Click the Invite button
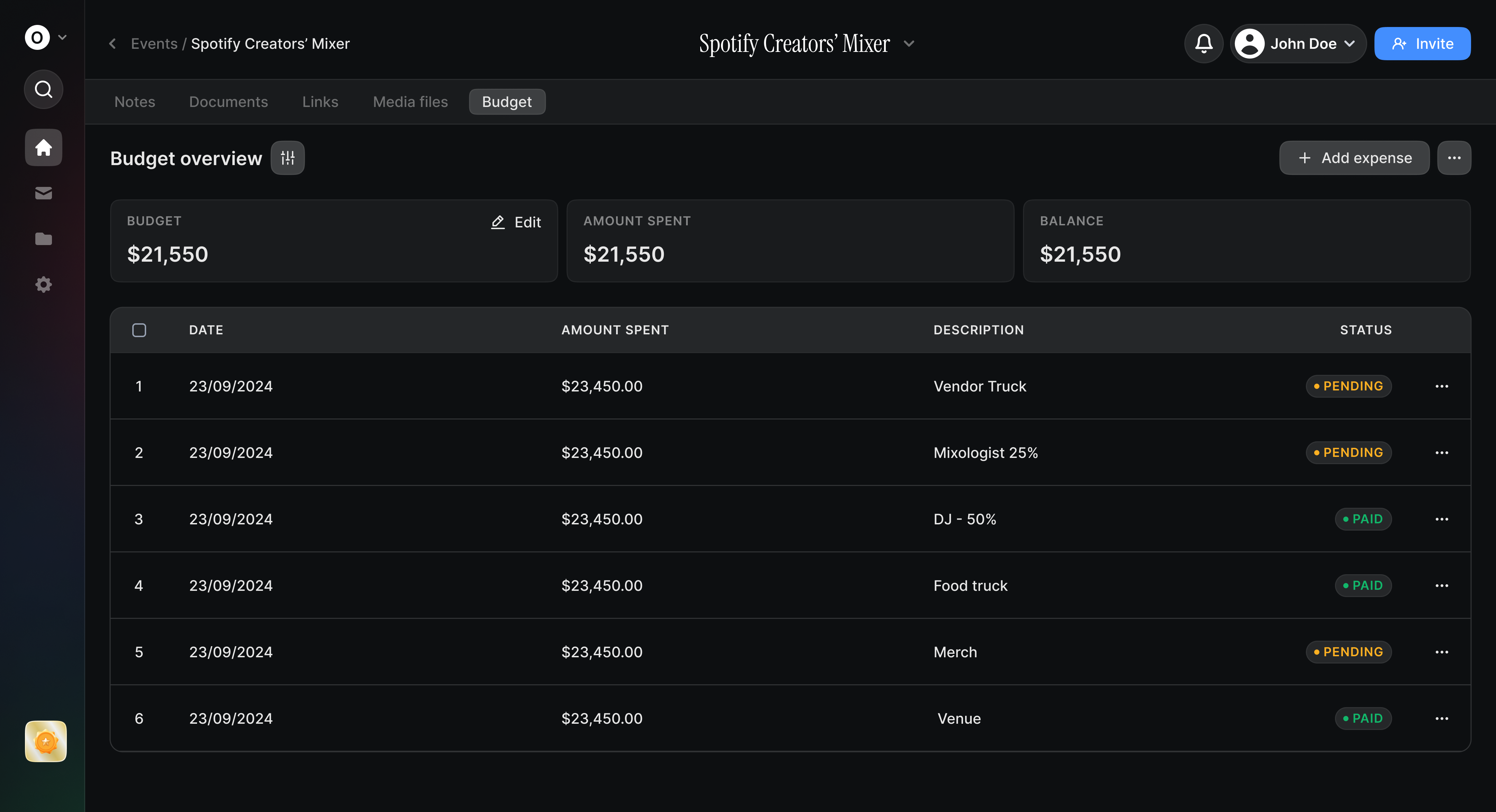Image resolution: width=1496 pixels, height=812 pixels. click(x=1422, y=44)
